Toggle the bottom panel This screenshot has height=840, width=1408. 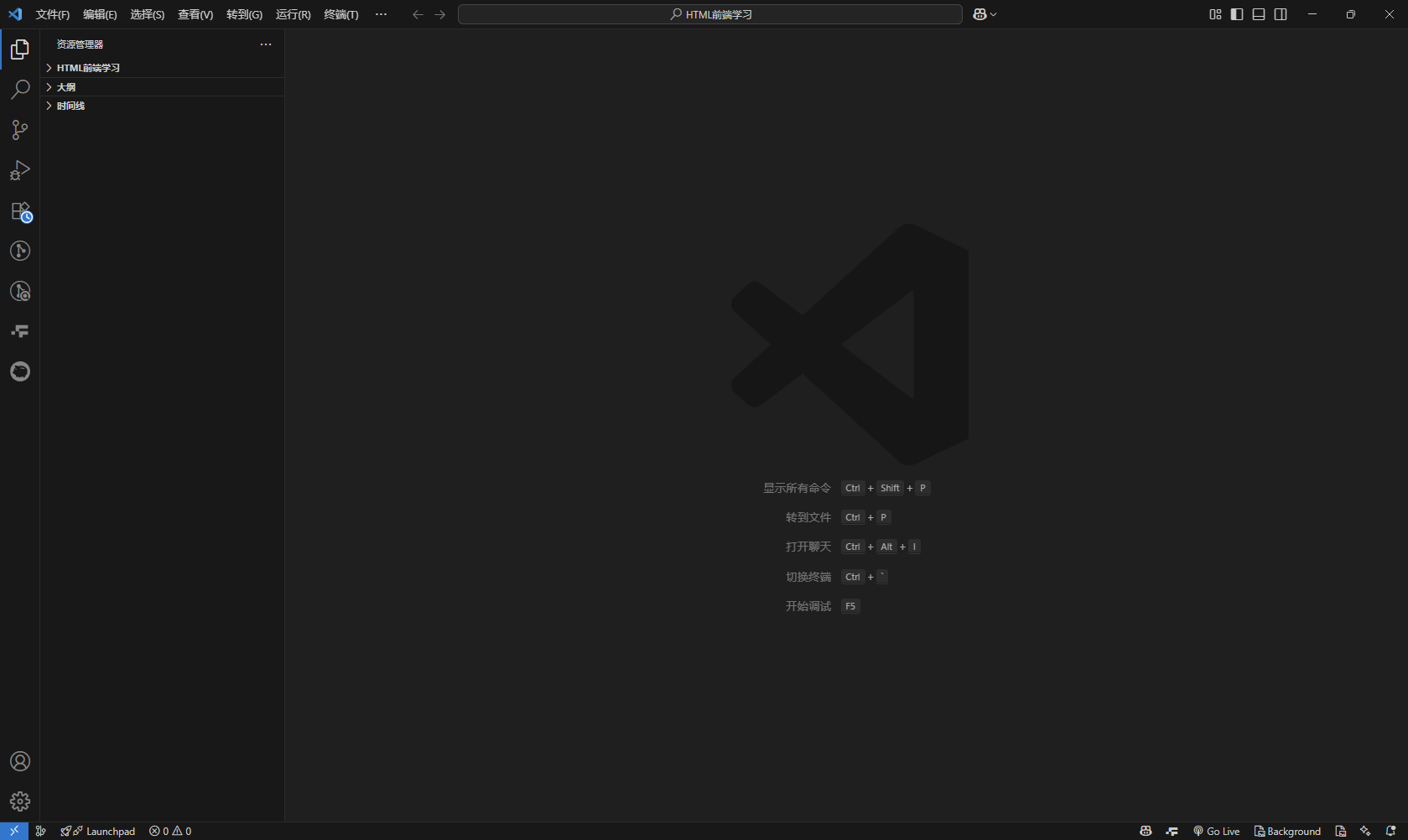pyautogui.click(x=1259, y=14)
